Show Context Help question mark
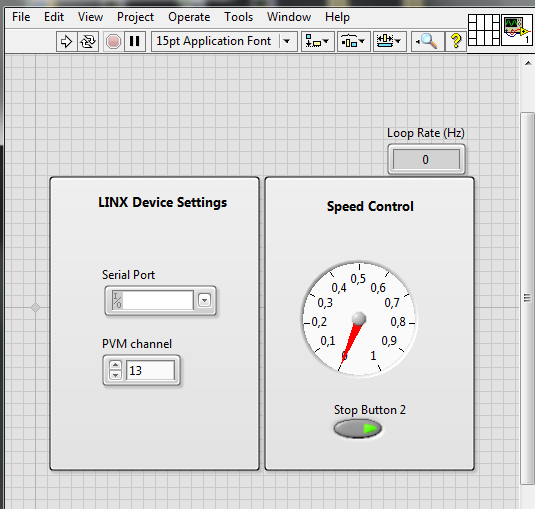 pyautogui.click(x=456, y=42)
